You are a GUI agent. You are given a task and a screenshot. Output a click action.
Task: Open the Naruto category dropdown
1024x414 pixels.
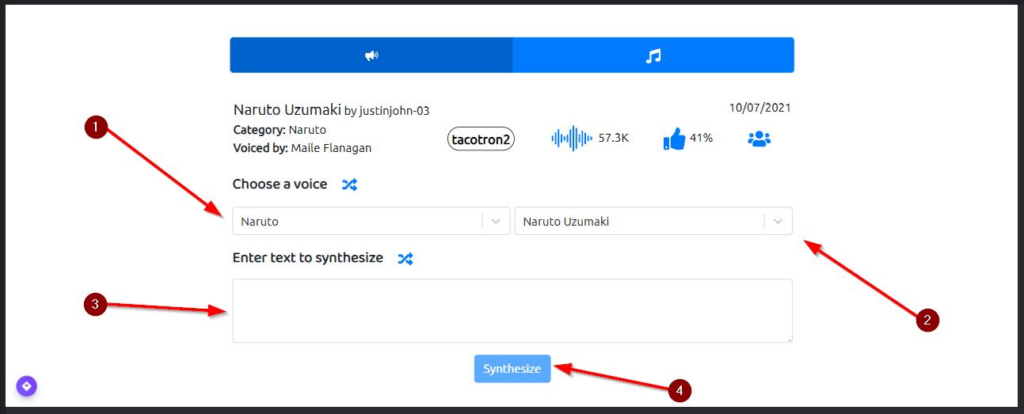pyautogui.click(x=358, y=221)
